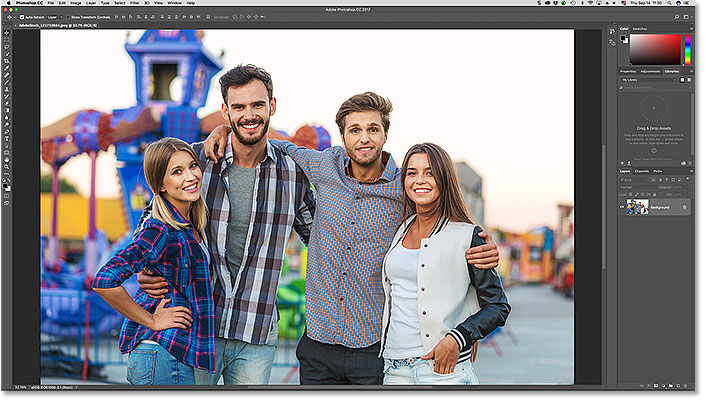Open the Color panel flyout menu
This screenshot has width=705, height=400.
pyautogui.click(x=691, y=29)
